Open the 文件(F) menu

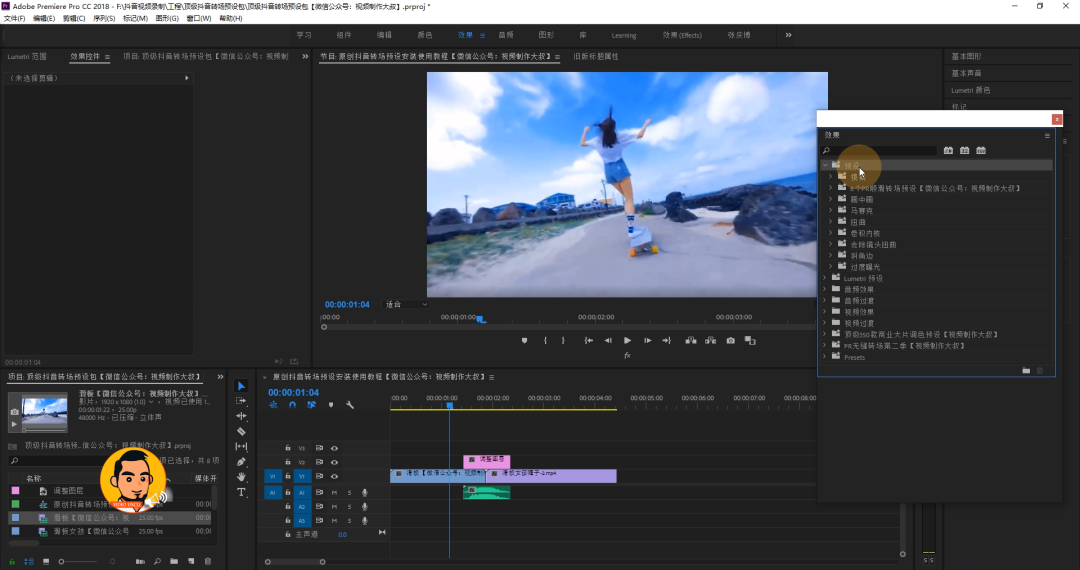click(14, 19)
